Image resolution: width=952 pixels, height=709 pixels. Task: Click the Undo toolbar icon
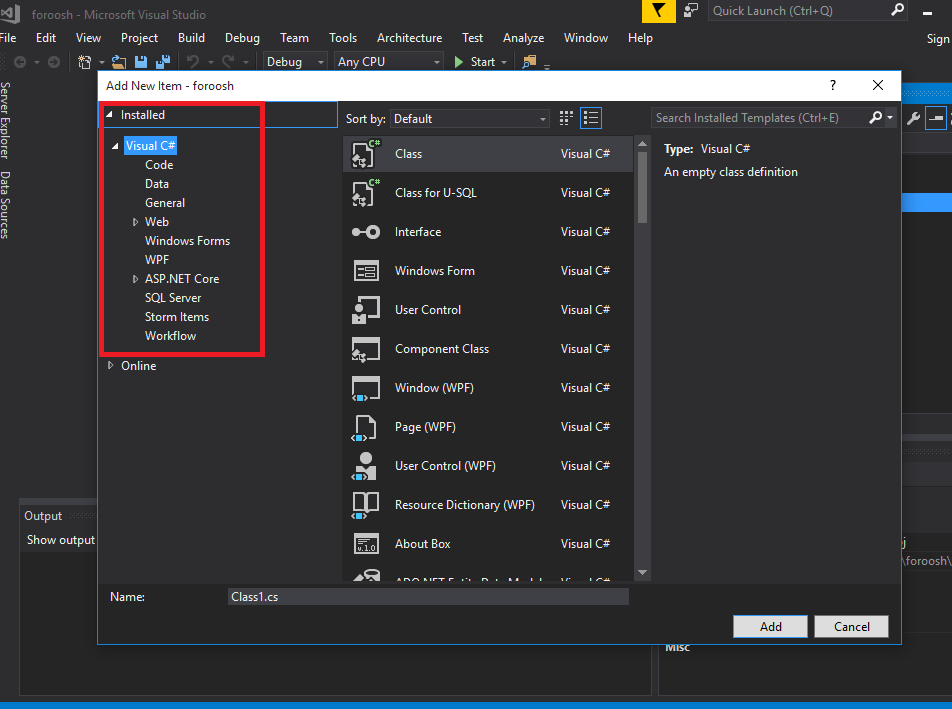point(193,62)
